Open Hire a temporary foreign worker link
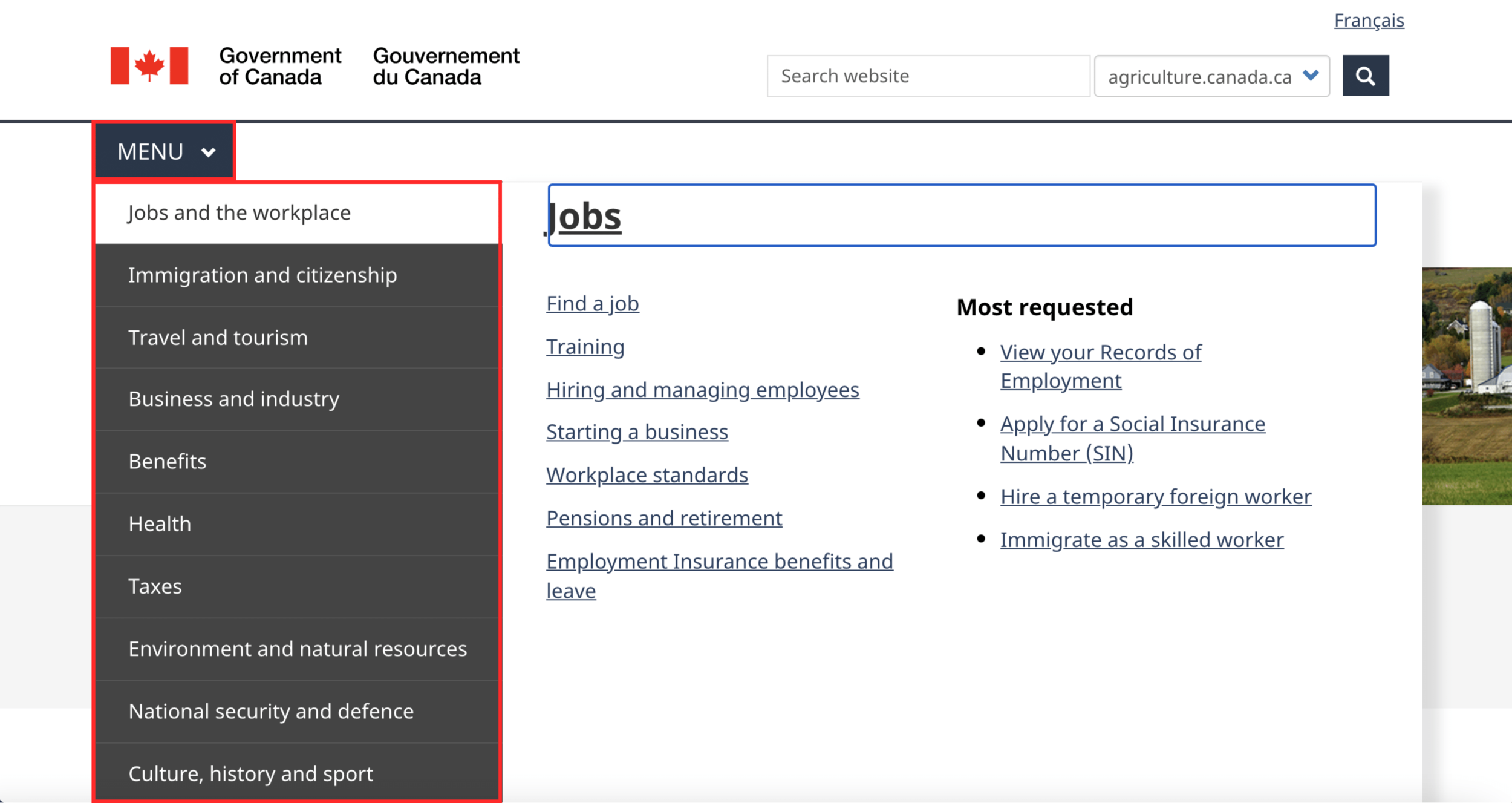This screenshot has width=1512, height=803. pyautogui.click(x=1155, y=497)
